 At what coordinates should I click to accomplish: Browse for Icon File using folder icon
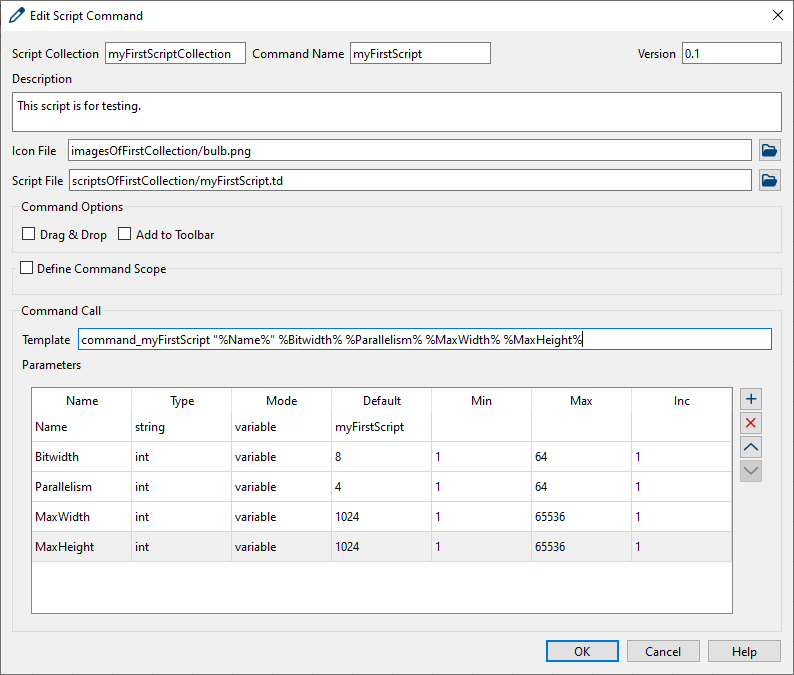[x=769, y=151]
